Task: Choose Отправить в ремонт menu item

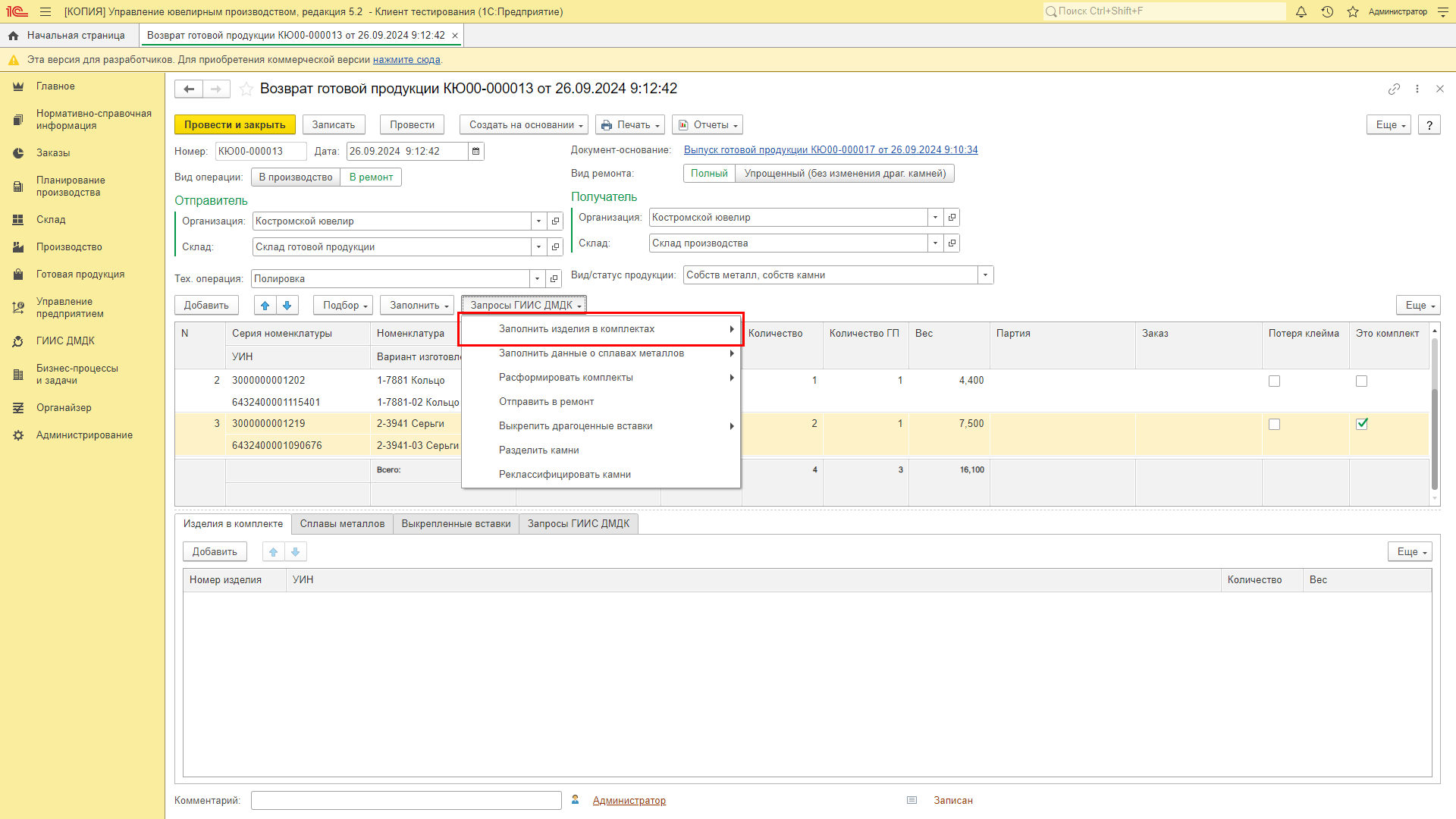Action: (x=601, y=402)
